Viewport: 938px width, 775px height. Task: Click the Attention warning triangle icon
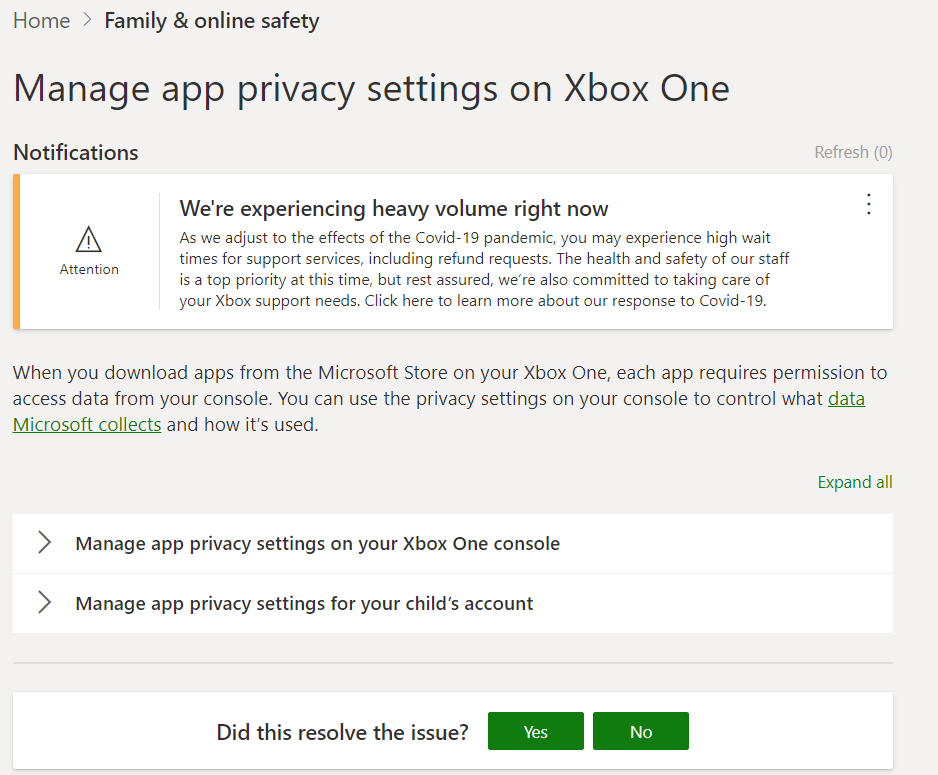[x=89, y=239]
